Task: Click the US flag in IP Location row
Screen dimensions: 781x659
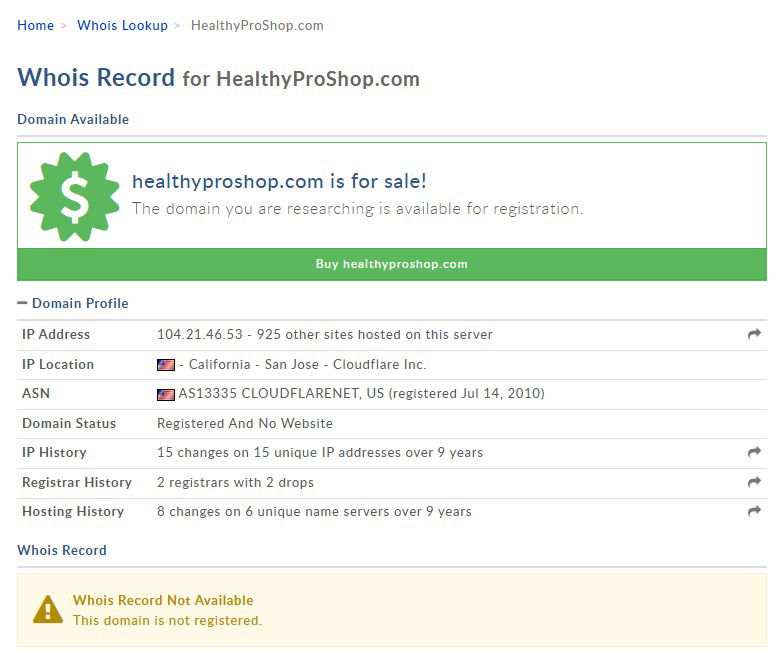Action: (166, 365)
